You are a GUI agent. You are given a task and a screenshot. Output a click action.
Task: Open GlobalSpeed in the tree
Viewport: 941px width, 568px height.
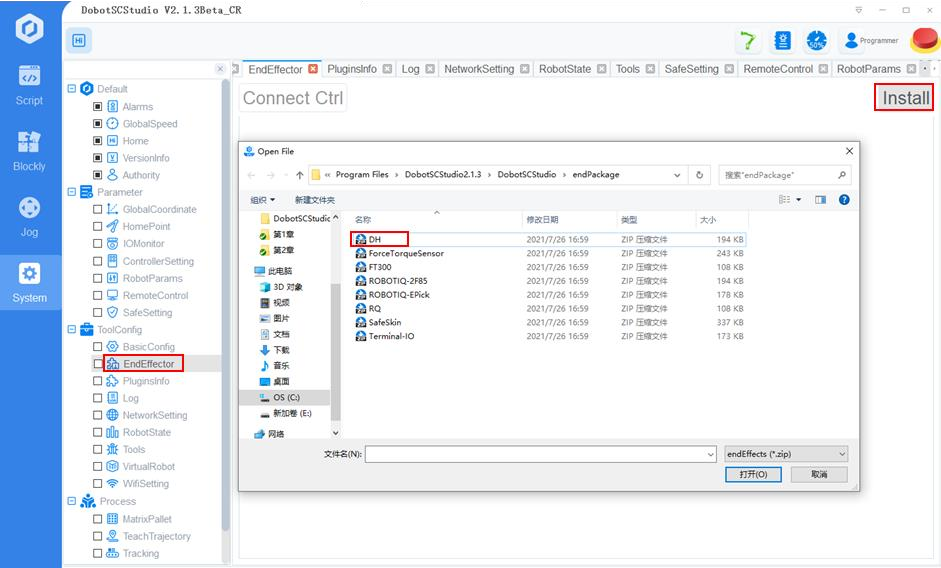tap(150, 124)
